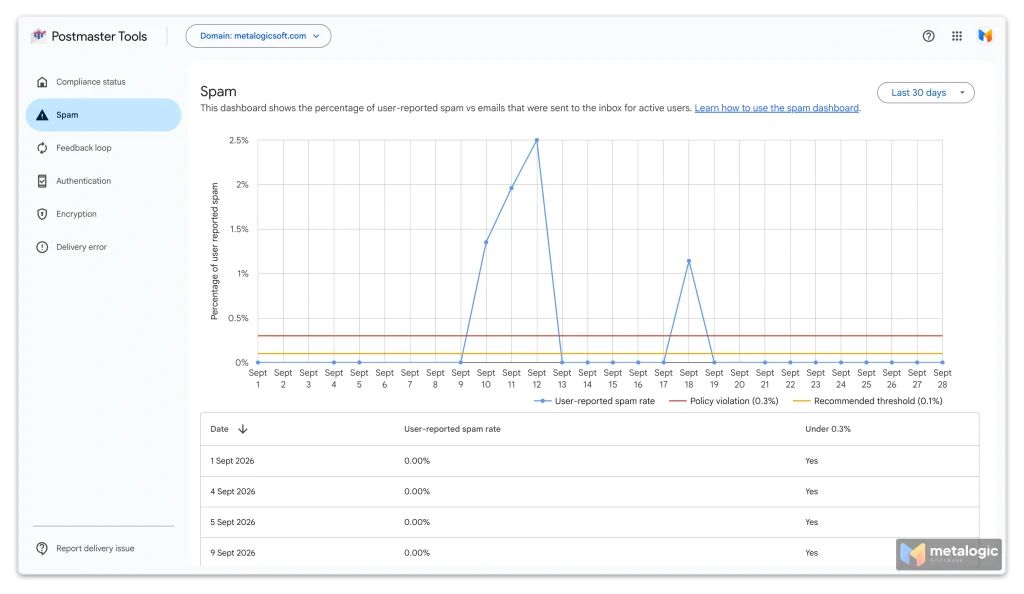This screenshot has width=1024, height=594.
Task: Click the Sept 12 peak data point
Action: (537, 140)
